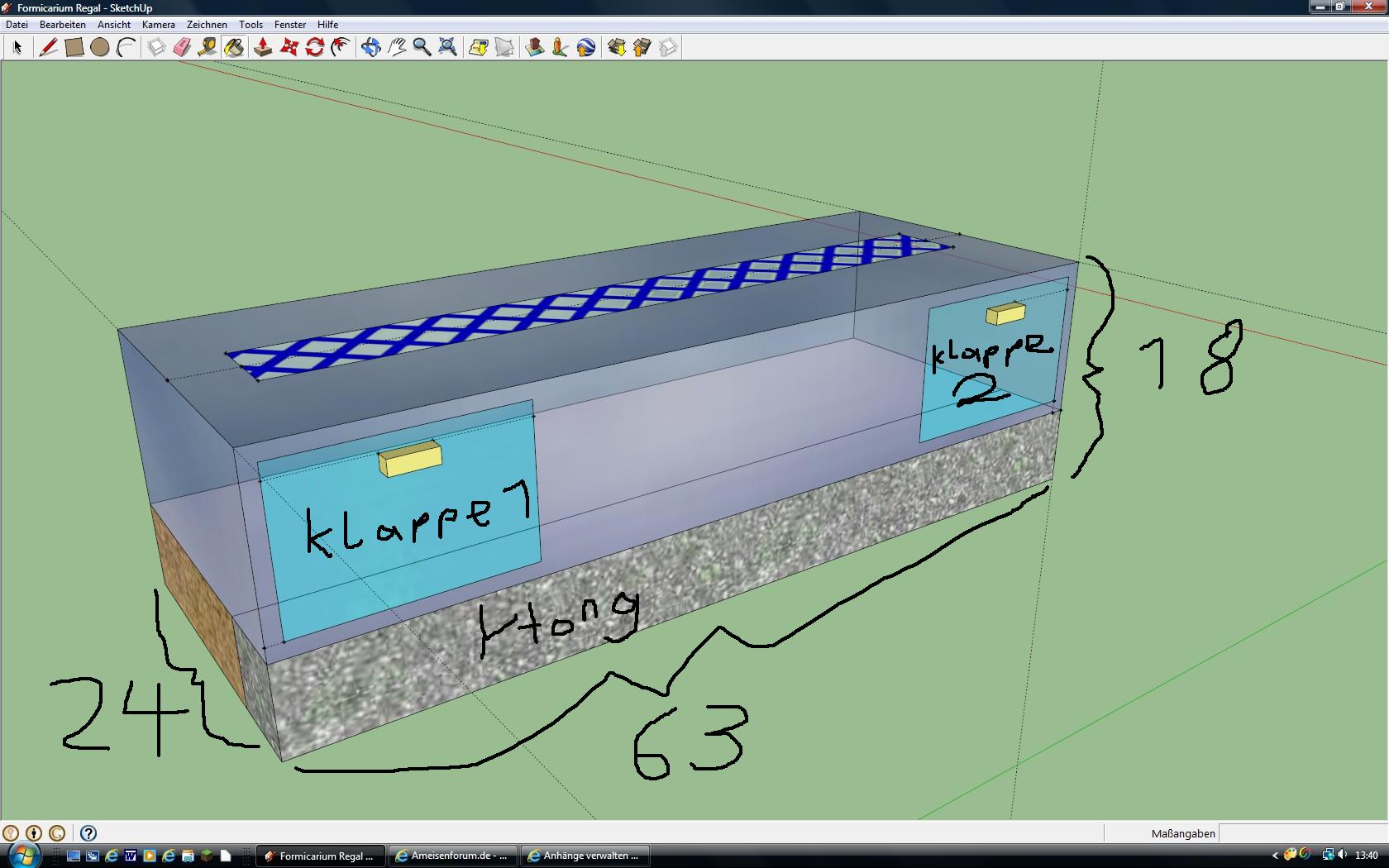Viewport: 1389px width, 868px height.
Task: Choose the Rectangle drawing tool
Action: tap(74, 47)
